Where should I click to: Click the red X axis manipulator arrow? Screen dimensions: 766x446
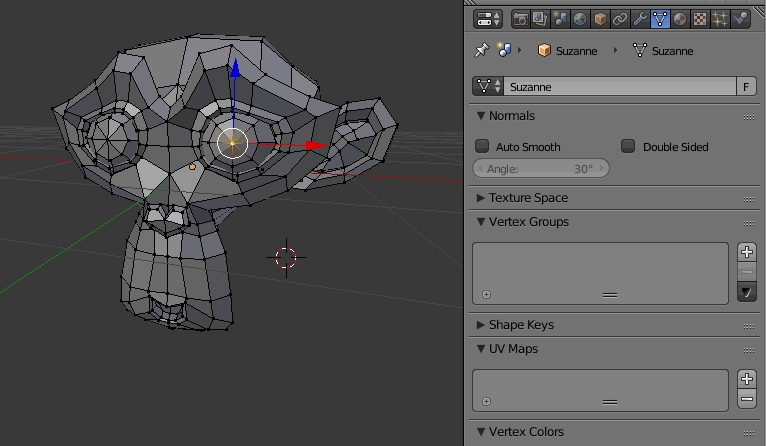(x=317, y=145)
